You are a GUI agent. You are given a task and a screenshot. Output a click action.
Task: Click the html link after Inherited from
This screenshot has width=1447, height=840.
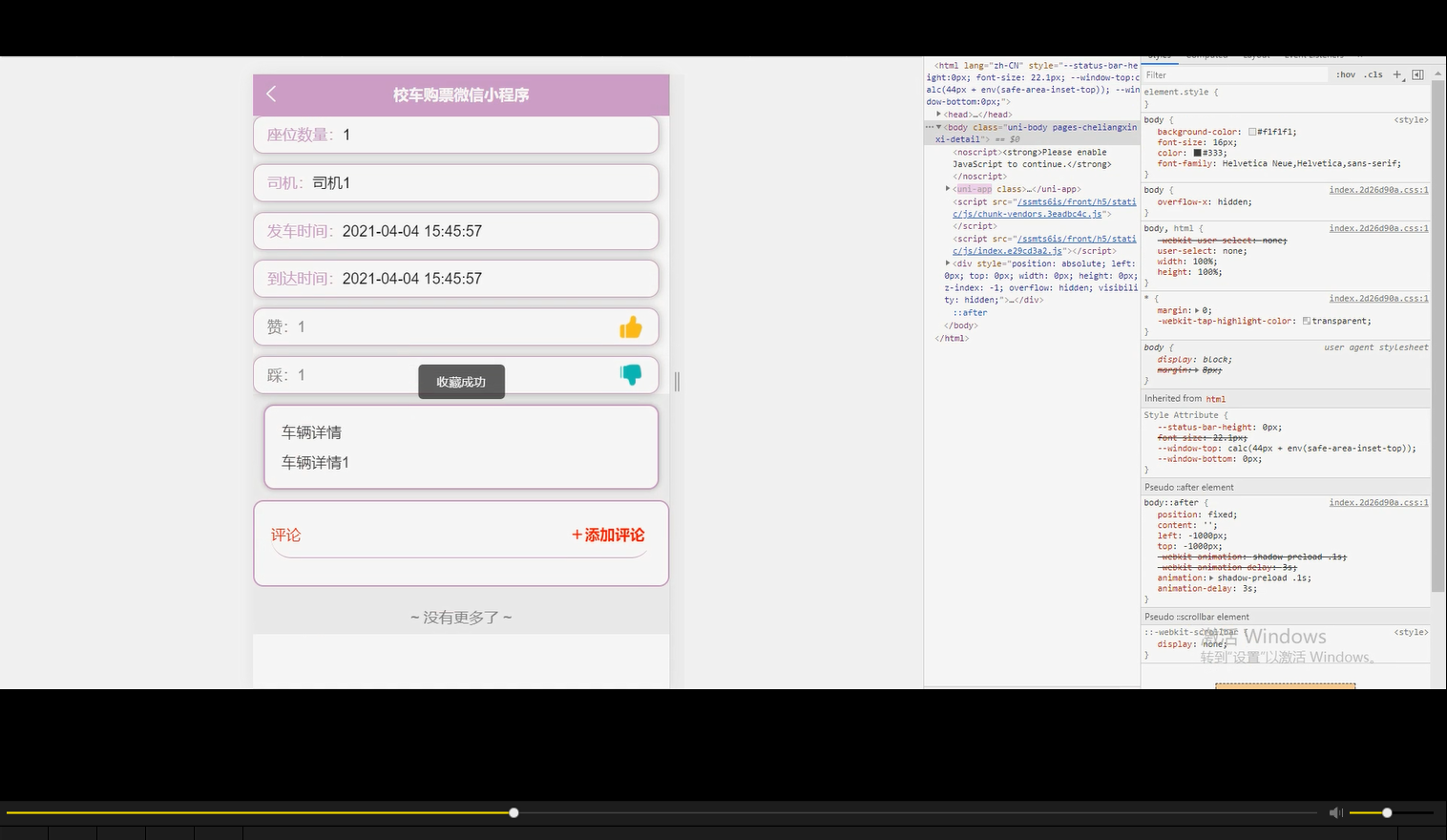point(1215,399)
